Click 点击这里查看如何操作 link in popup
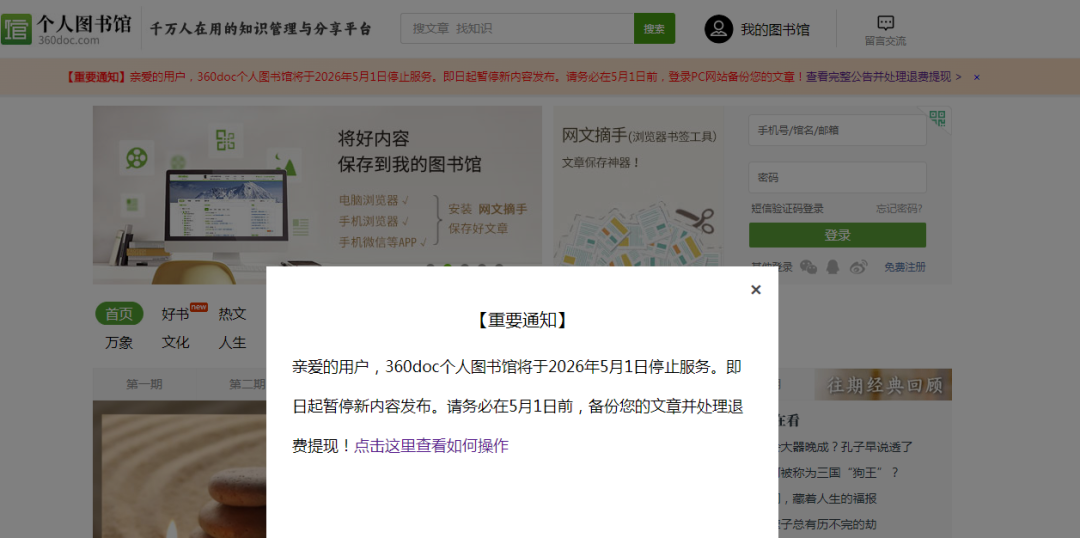Viewport: 1080px width, 538px height. tap(431, 446)
